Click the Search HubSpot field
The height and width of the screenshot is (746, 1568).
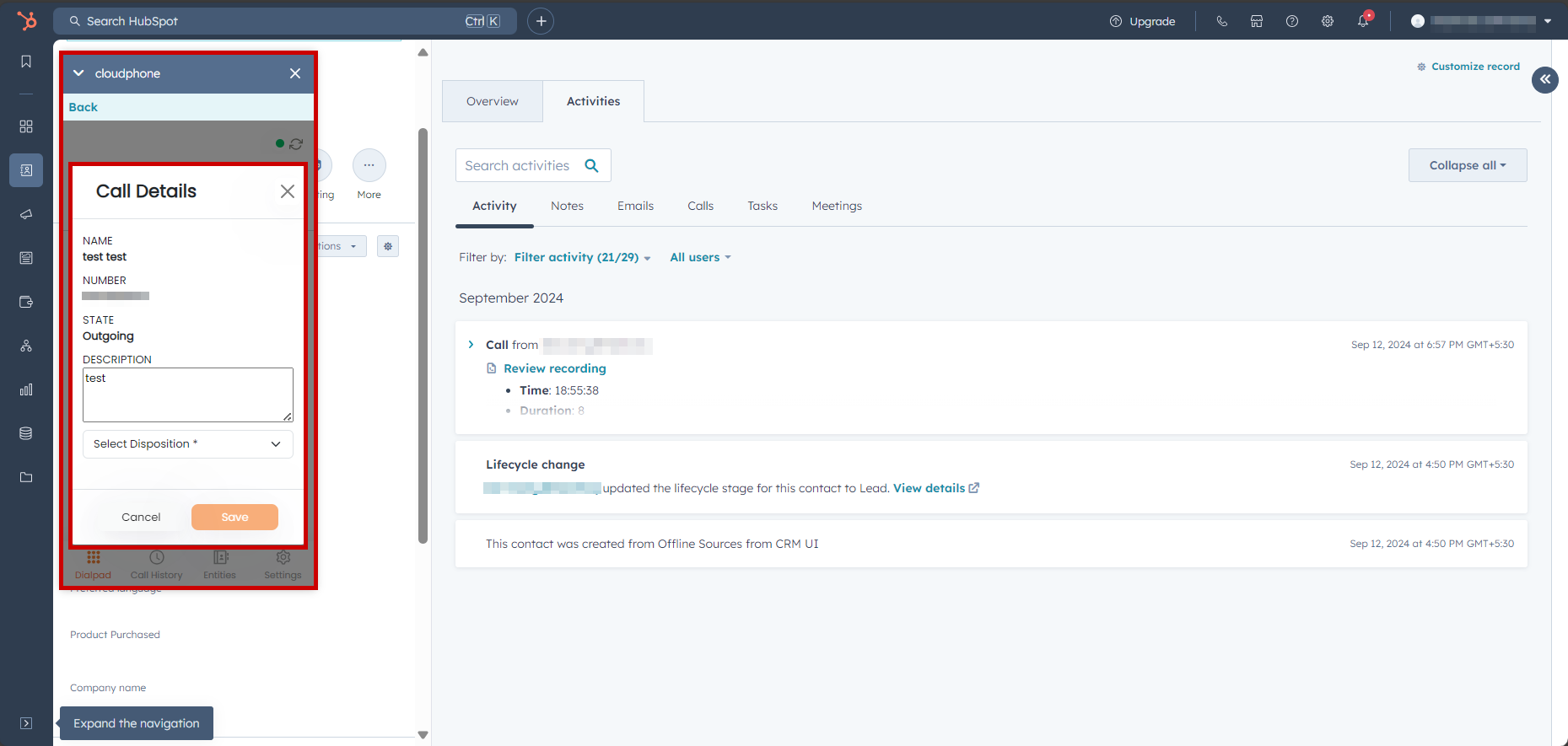click(x=285, y=21)
